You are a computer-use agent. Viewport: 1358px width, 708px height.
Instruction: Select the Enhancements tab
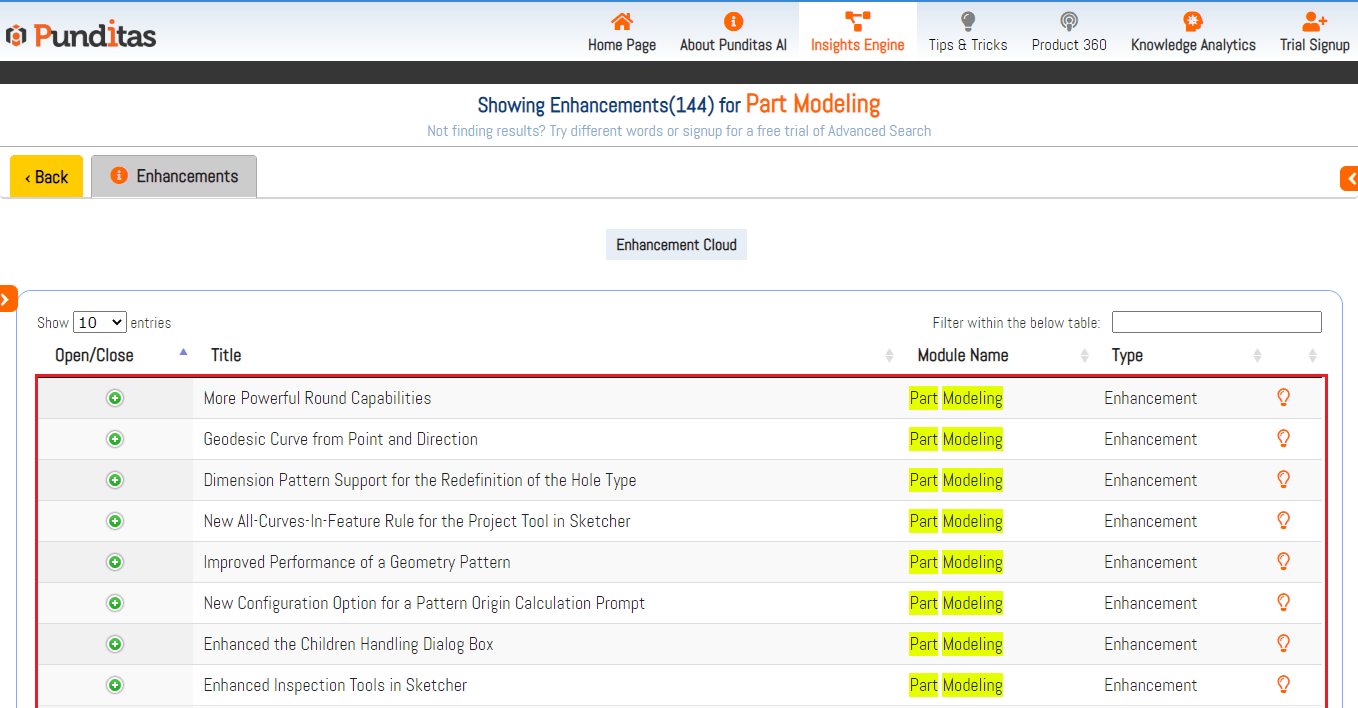pos(174,176)
